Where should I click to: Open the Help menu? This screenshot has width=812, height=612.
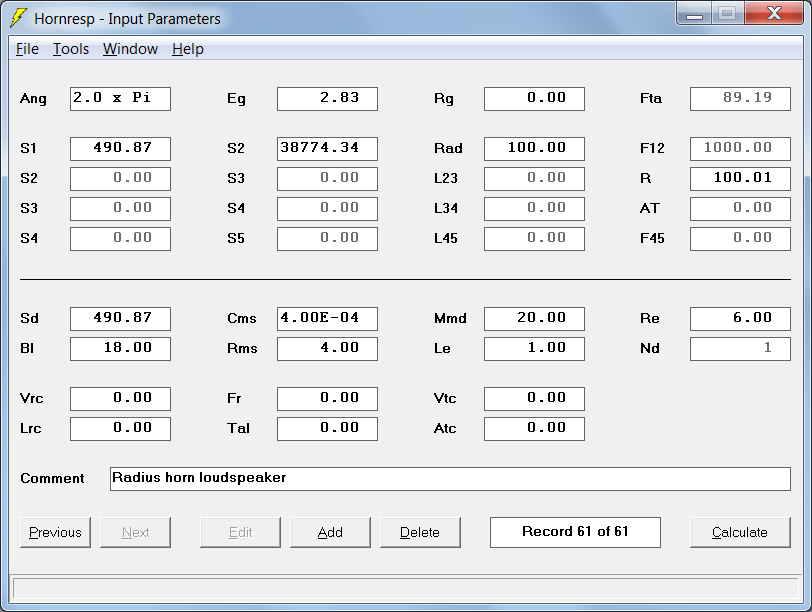187,49
